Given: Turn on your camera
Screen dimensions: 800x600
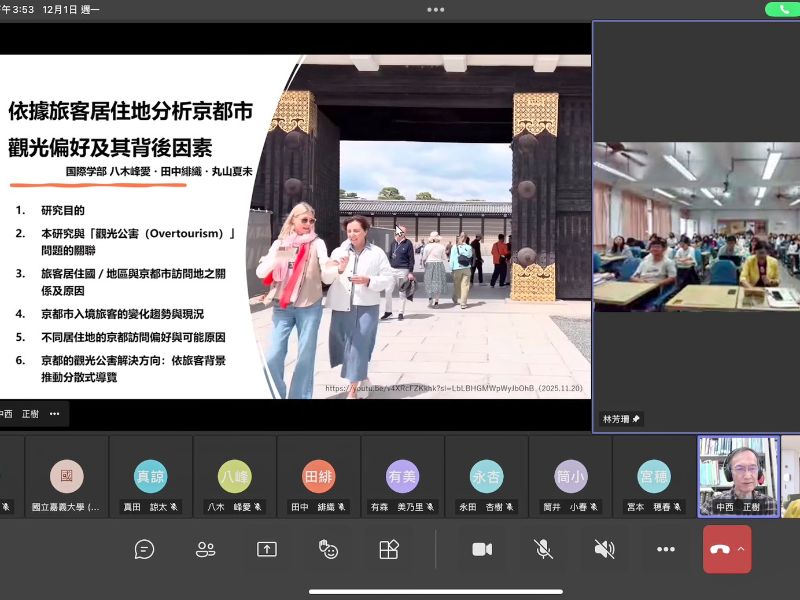Looking at the screenshot, I should tap(483, 549).
